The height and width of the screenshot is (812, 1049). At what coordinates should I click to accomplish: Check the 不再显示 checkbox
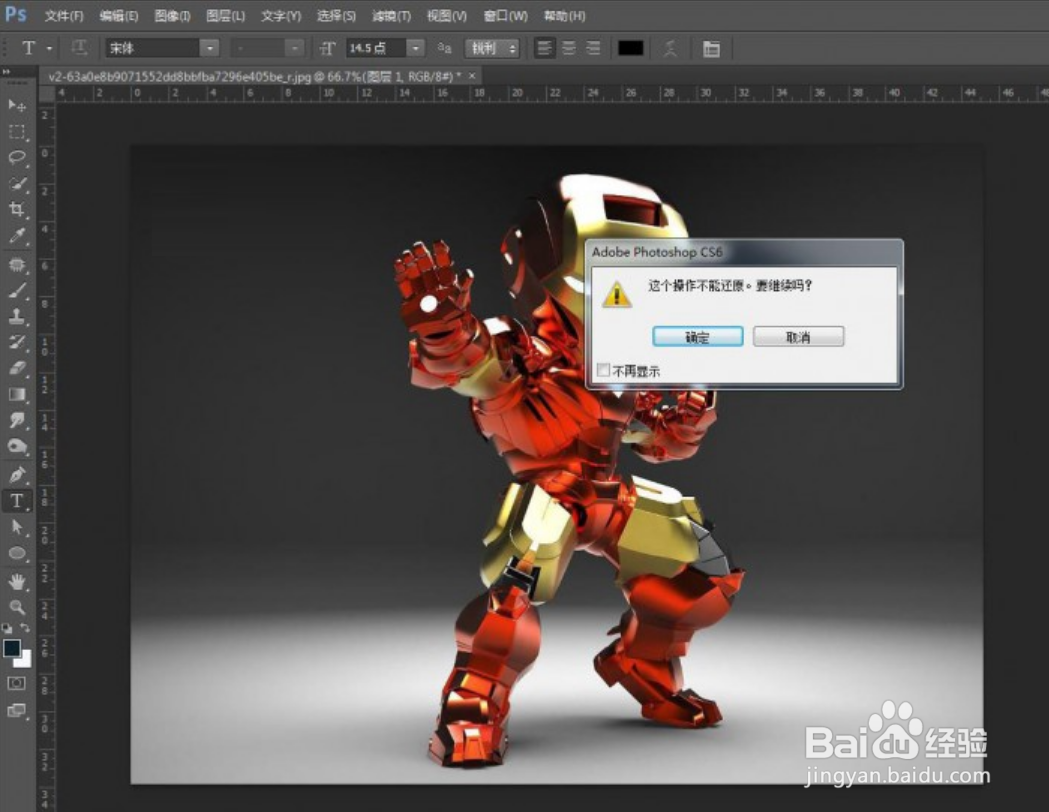click(x=603, y=370)
